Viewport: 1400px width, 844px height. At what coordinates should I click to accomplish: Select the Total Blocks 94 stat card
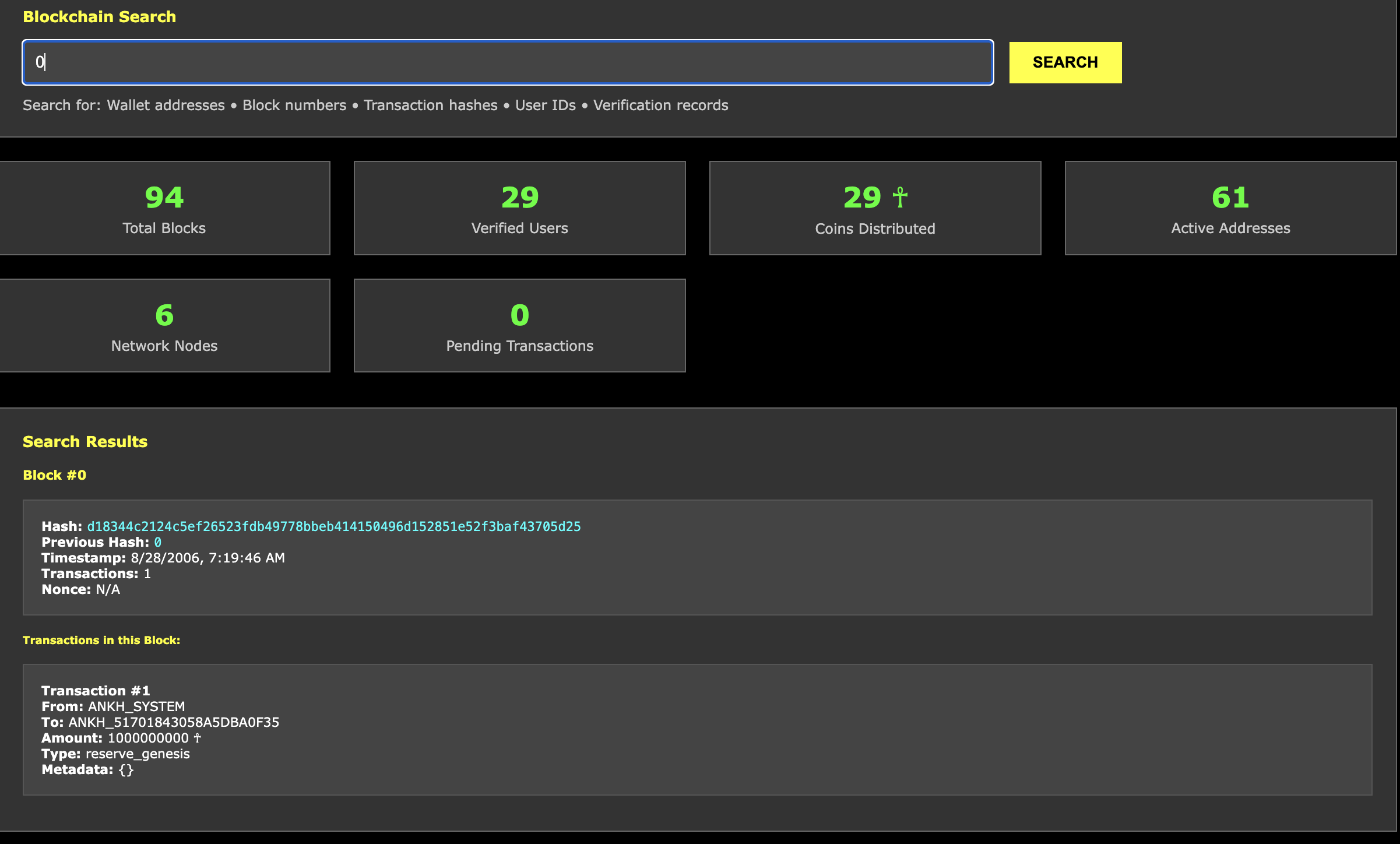(164, 208)
